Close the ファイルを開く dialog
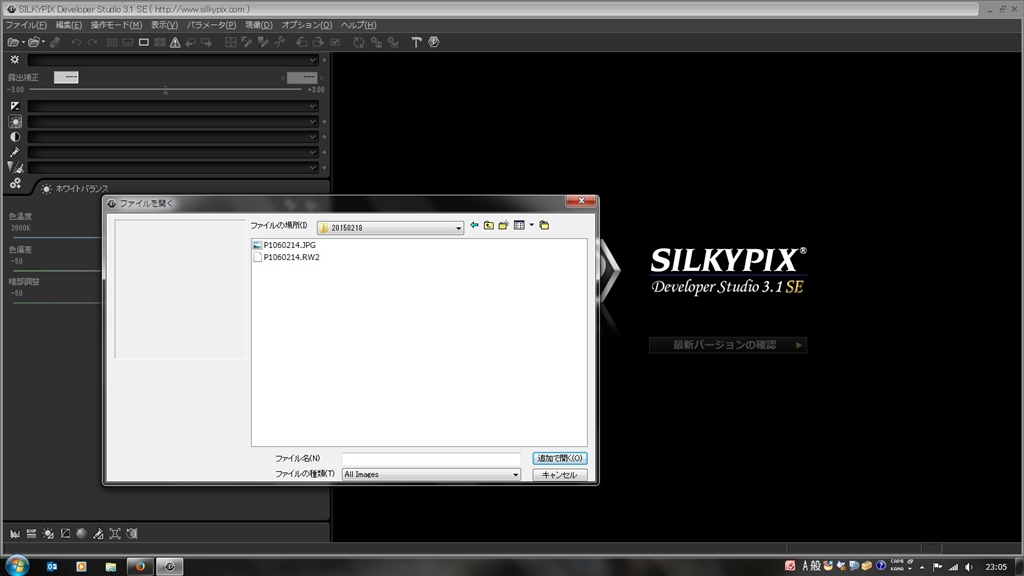 point(581,201)
